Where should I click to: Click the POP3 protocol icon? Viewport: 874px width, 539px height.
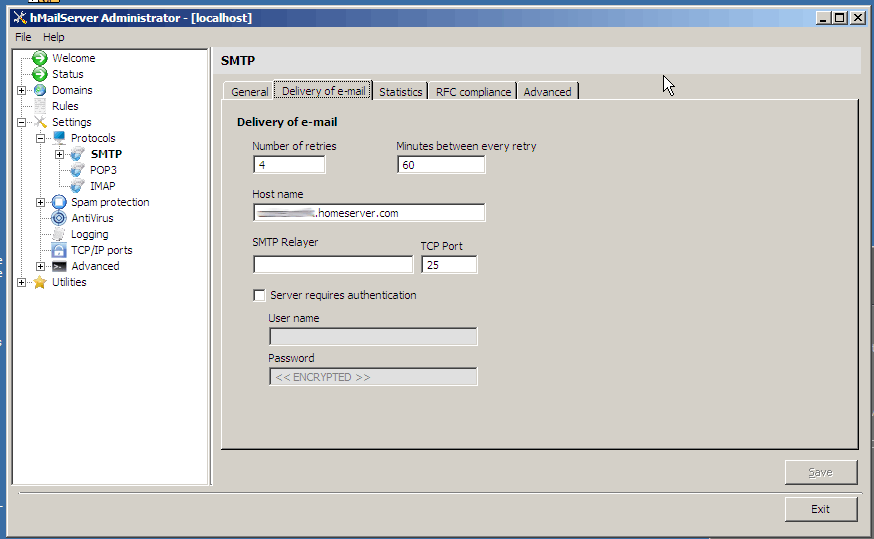[77, 170]
